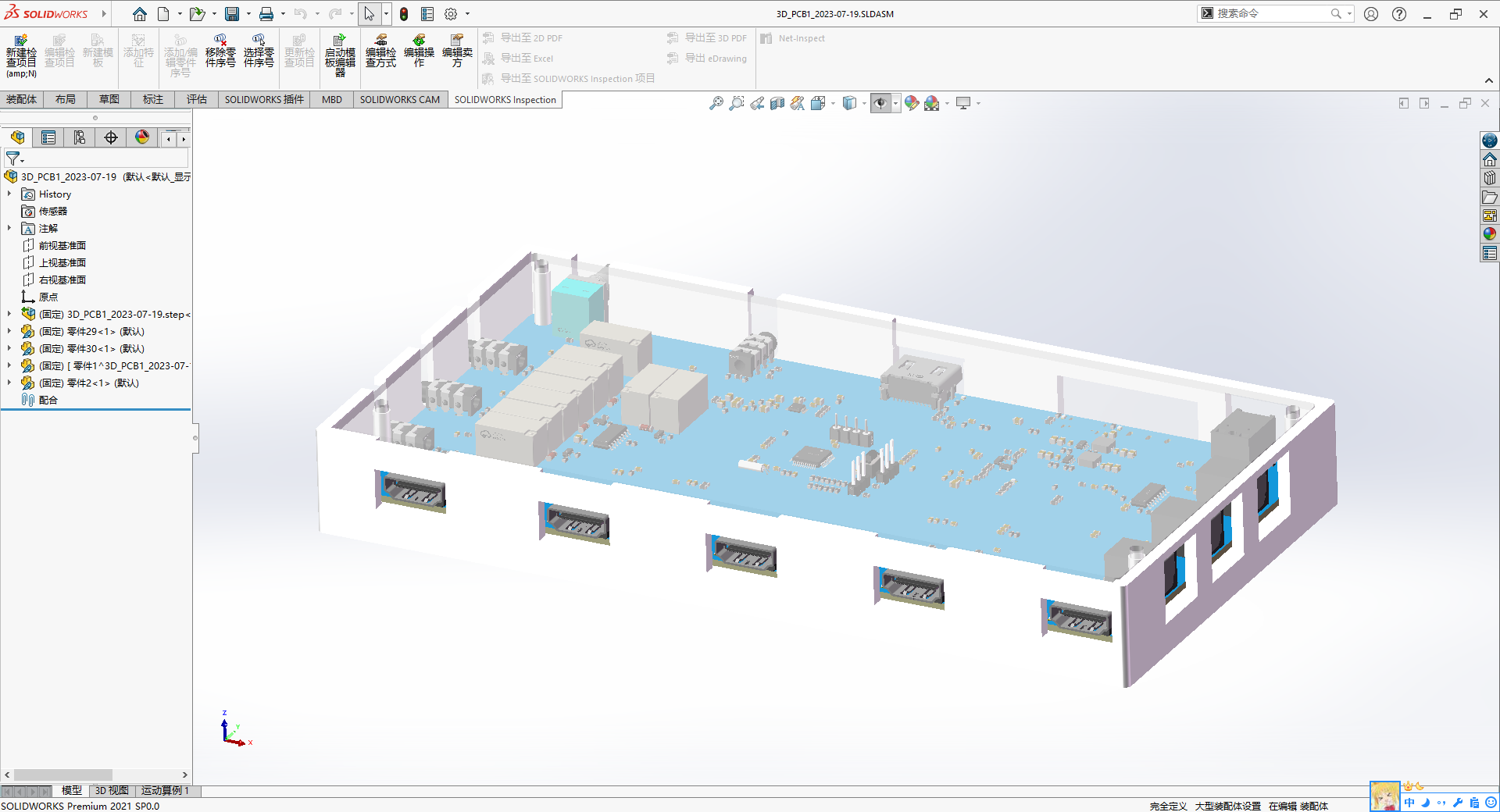Open the FeatureManager design tree tab
The height and width of the screenshot is (812, 1500).
(x=17, y=137)
